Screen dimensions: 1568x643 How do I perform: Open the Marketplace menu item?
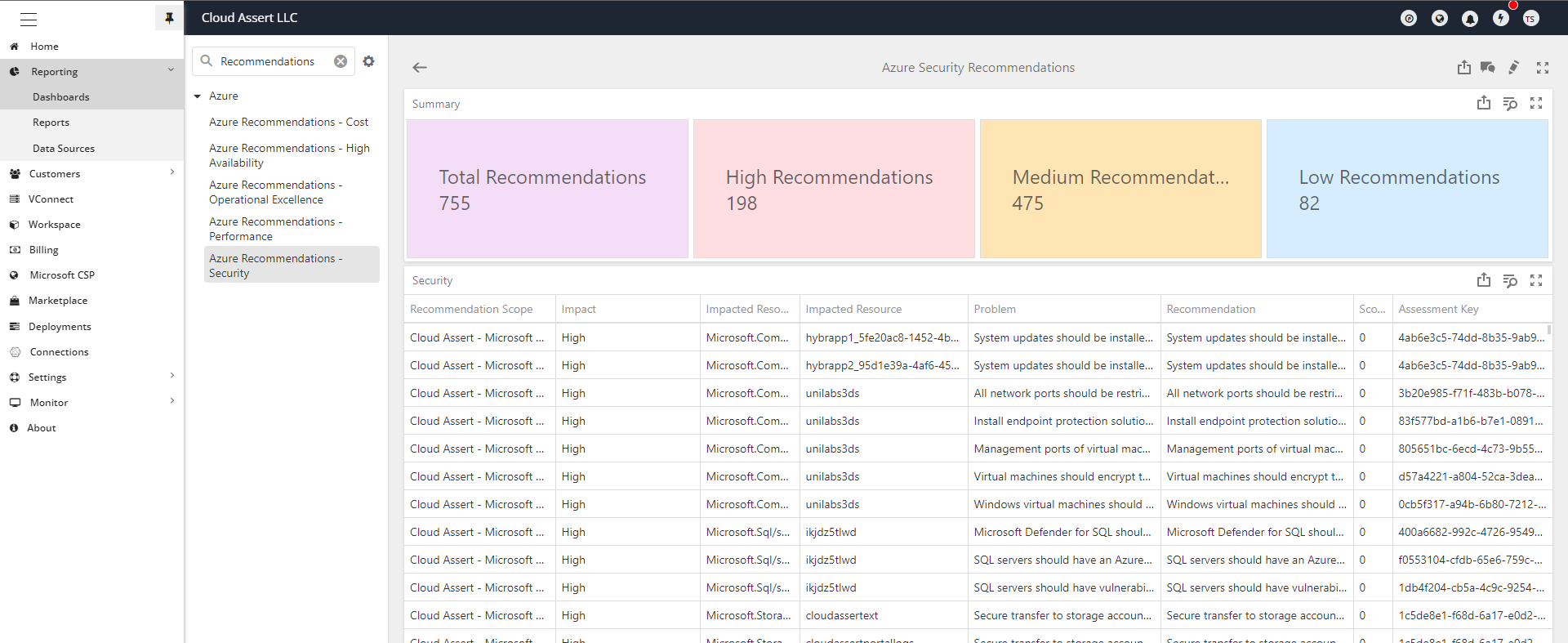58,301
